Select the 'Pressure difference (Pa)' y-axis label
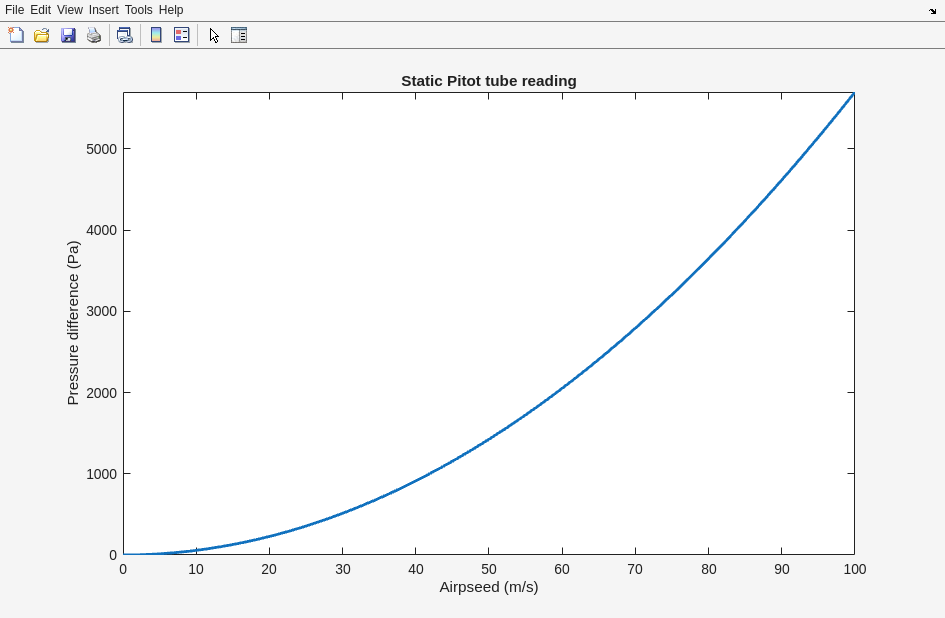 pos(73,323)
